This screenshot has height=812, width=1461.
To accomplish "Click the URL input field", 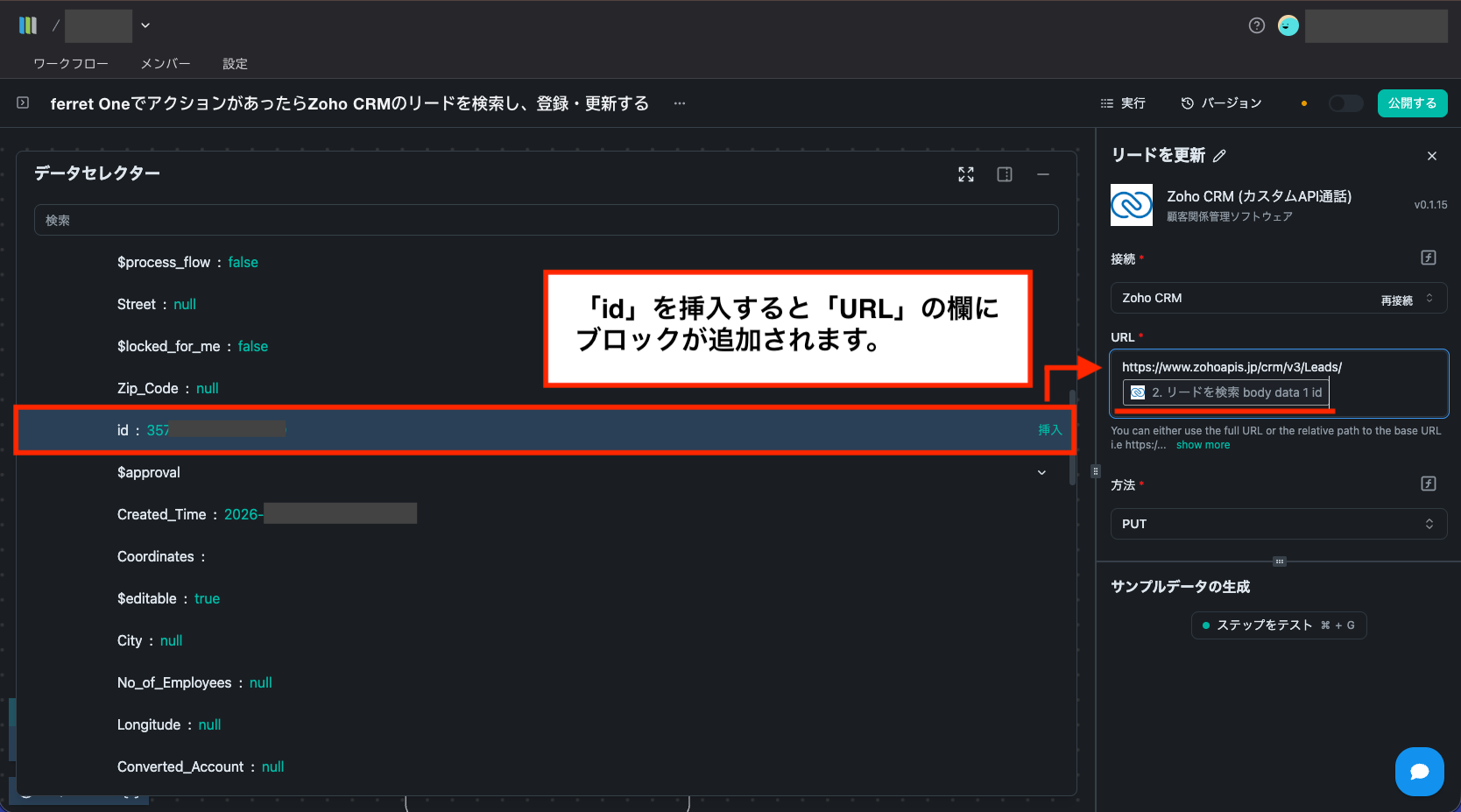I will (x=1279, y=383).
